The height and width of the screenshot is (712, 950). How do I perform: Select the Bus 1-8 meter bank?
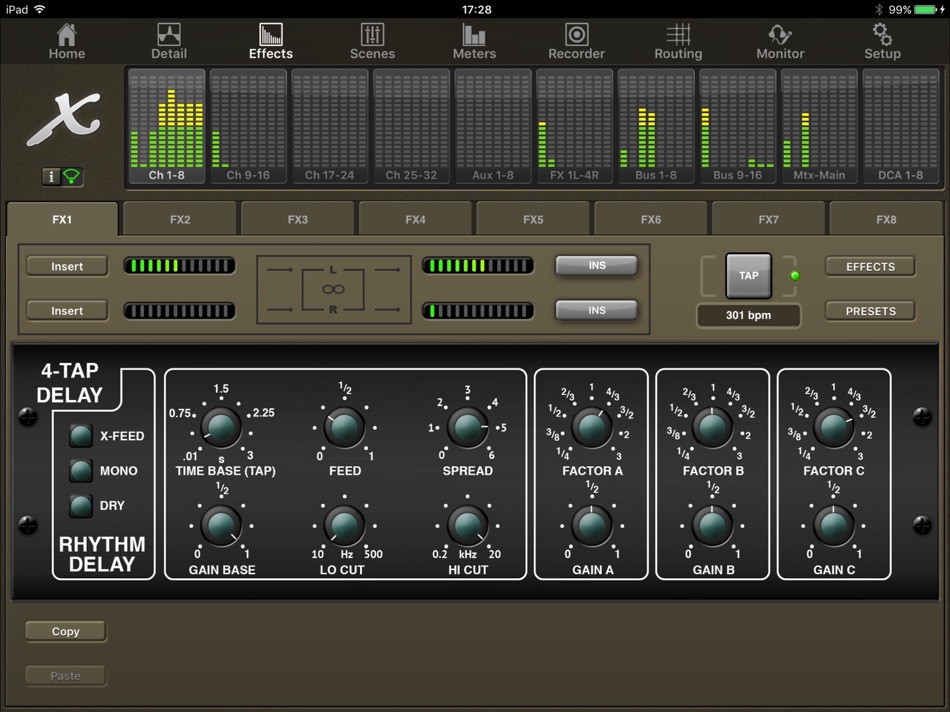pos(653,127)
